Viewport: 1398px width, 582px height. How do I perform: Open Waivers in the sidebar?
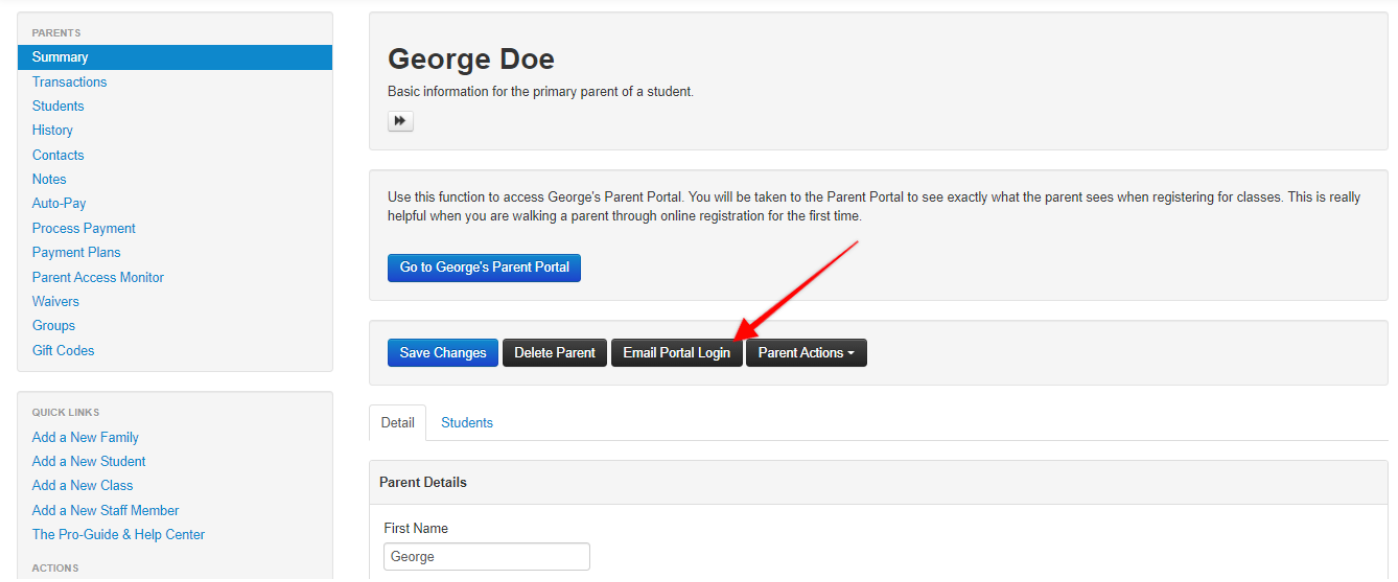55,301
